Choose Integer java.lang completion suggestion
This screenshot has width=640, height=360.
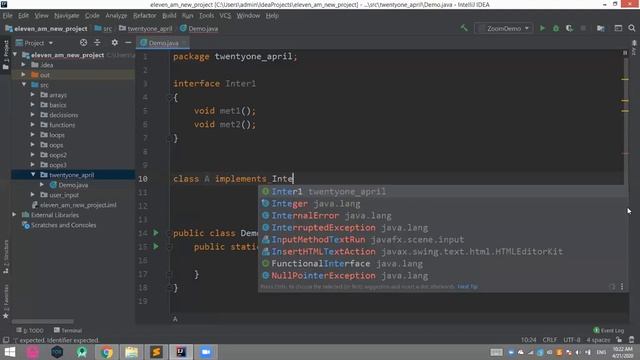pos(443,203)
